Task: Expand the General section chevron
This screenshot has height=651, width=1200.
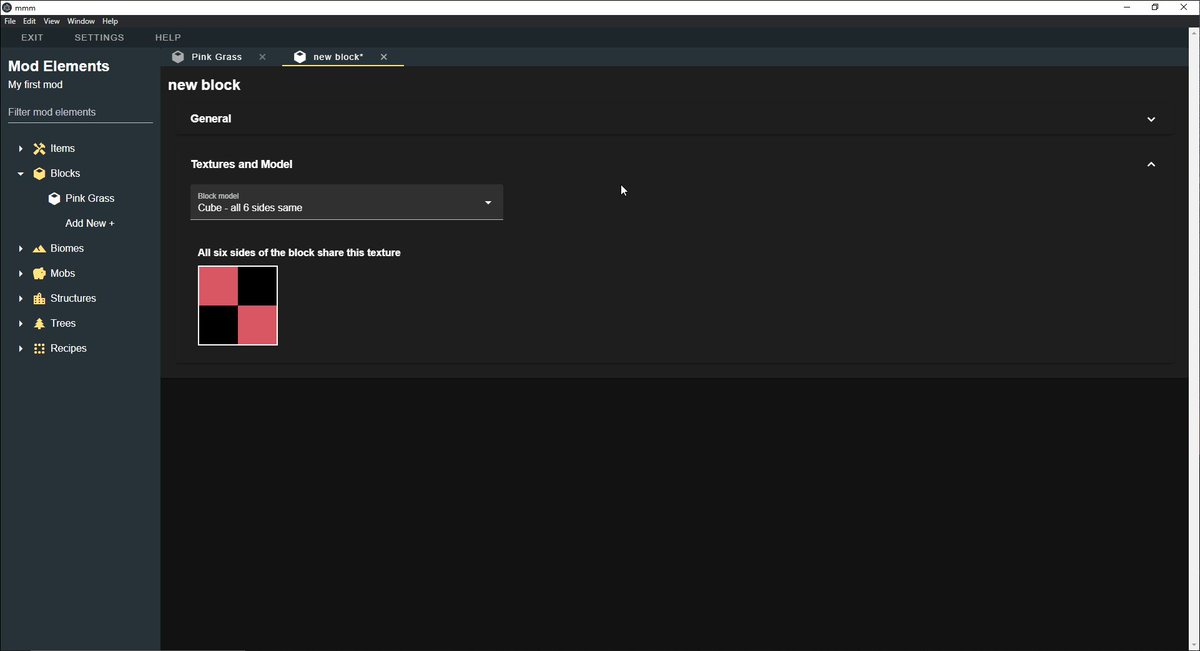Action: point(1151,119)
